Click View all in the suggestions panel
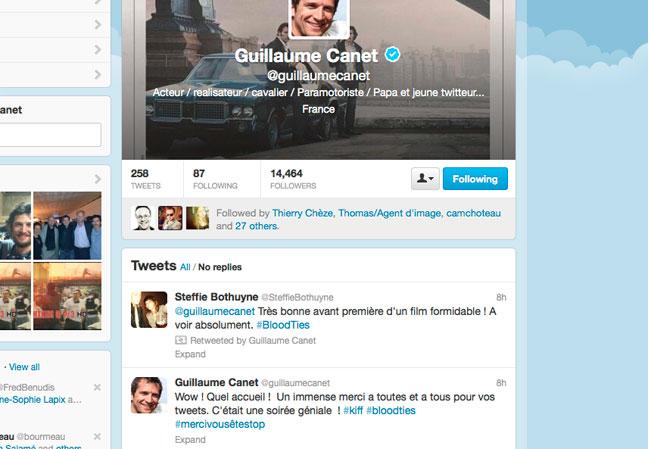 pos(24,367)
